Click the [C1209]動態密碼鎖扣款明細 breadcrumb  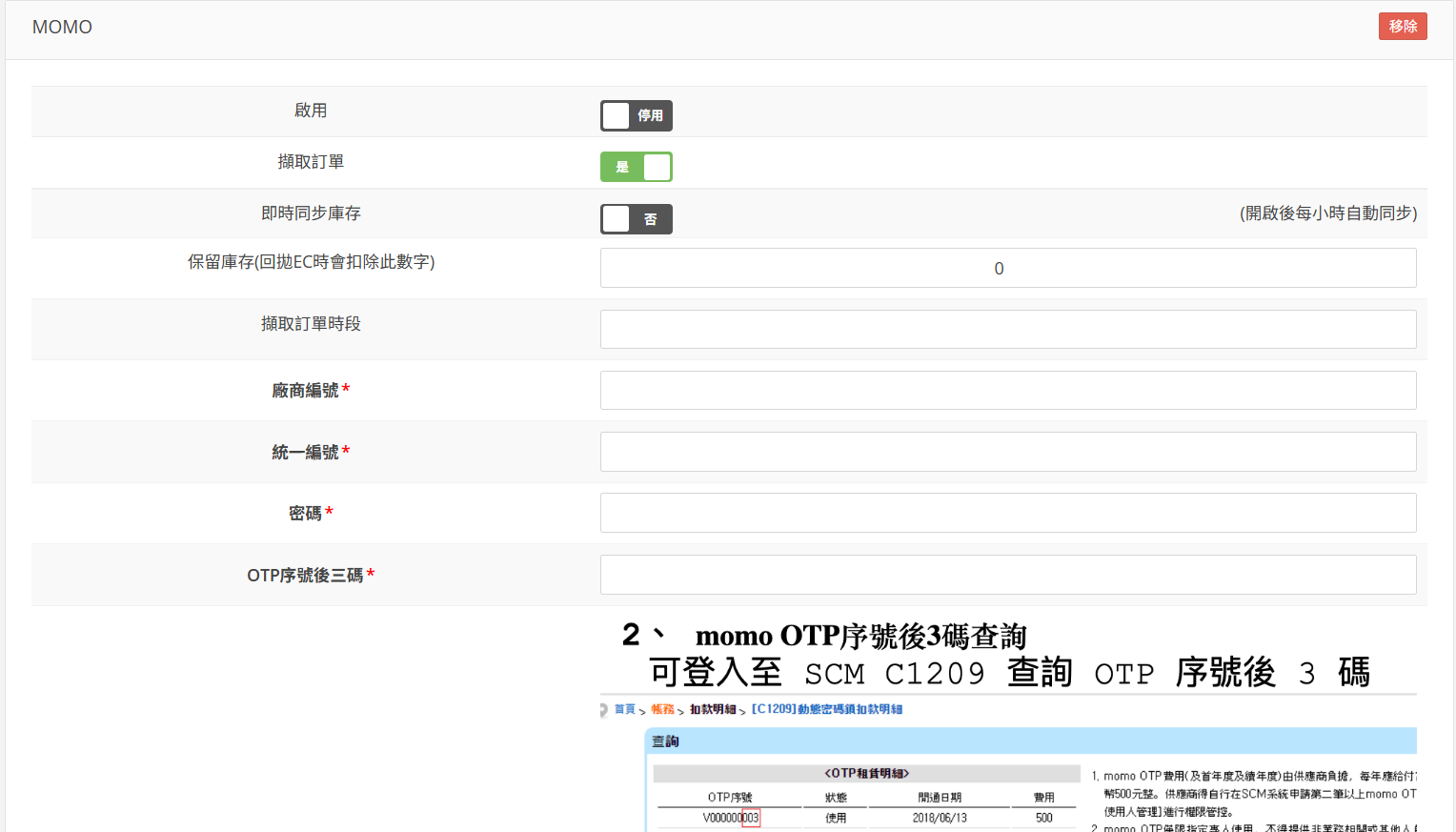[826, 709]
